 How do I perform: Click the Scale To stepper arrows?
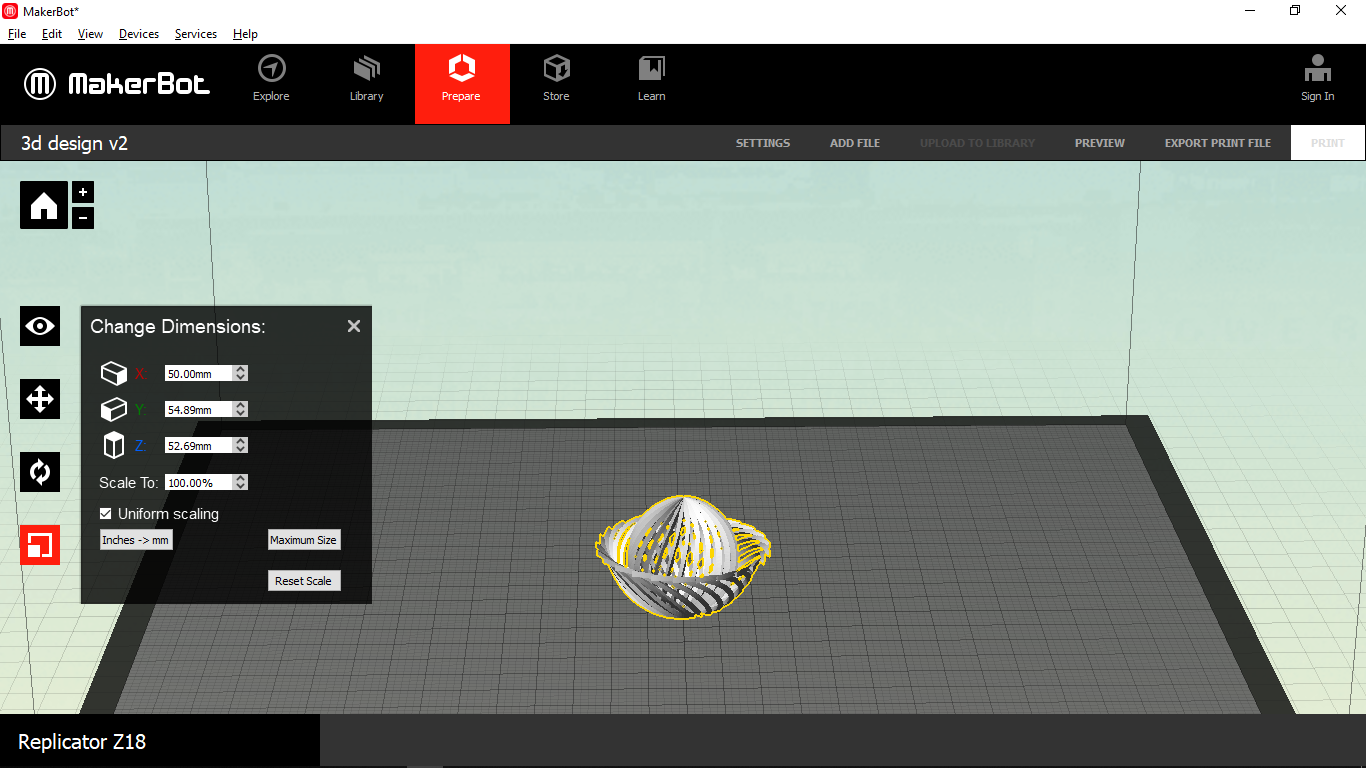coord(240,482)
